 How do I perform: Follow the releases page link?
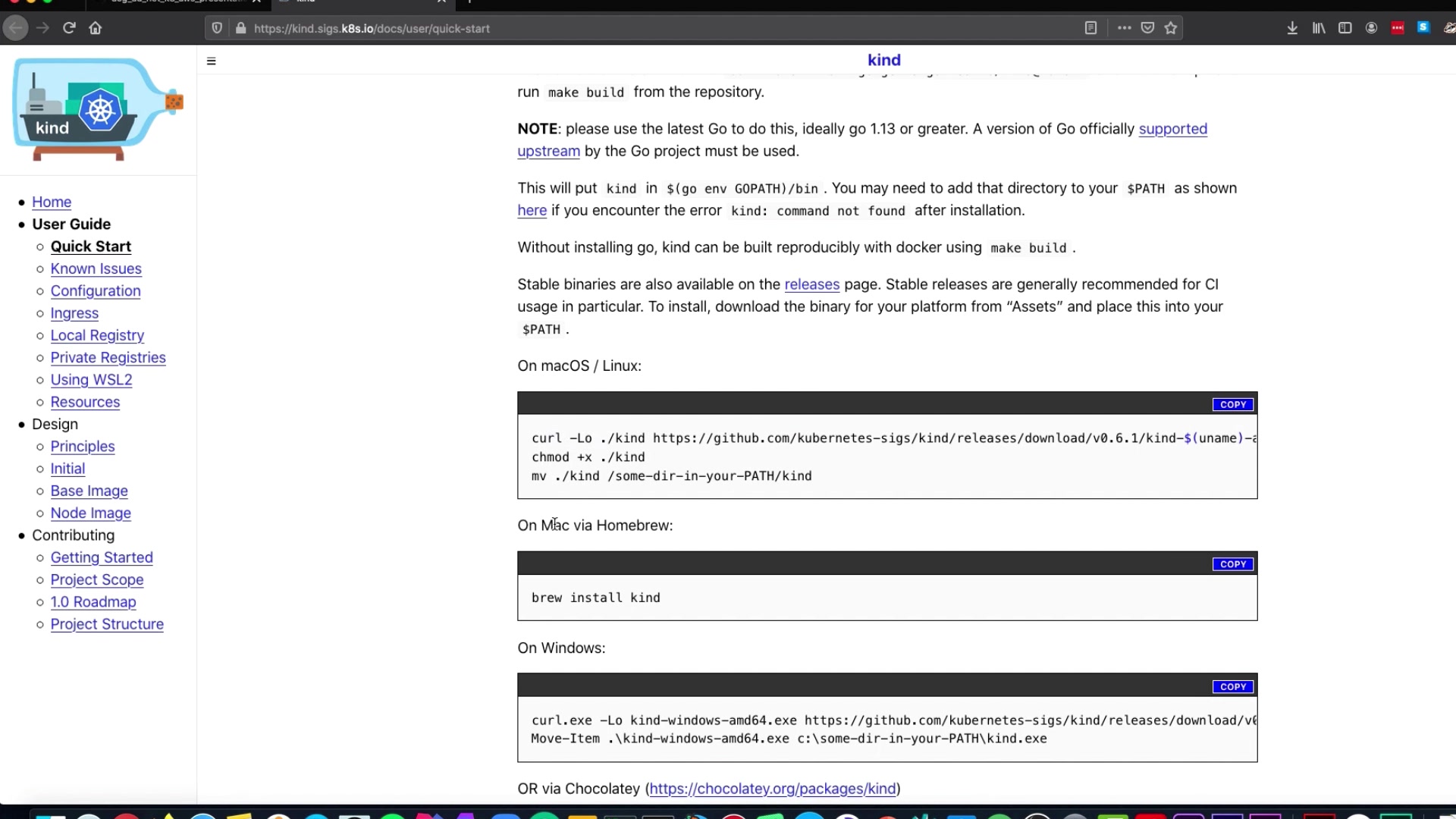811,284
